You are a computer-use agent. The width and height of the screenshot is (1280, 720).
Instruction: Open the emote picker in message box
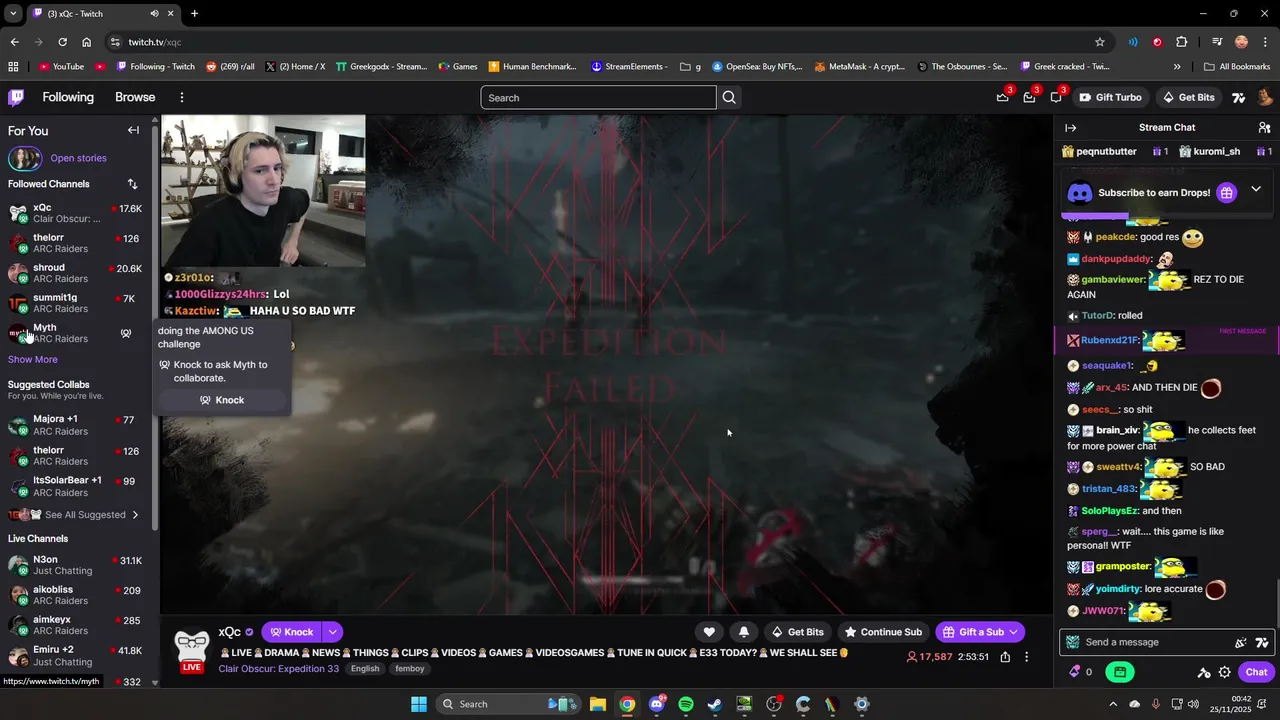1241,642
